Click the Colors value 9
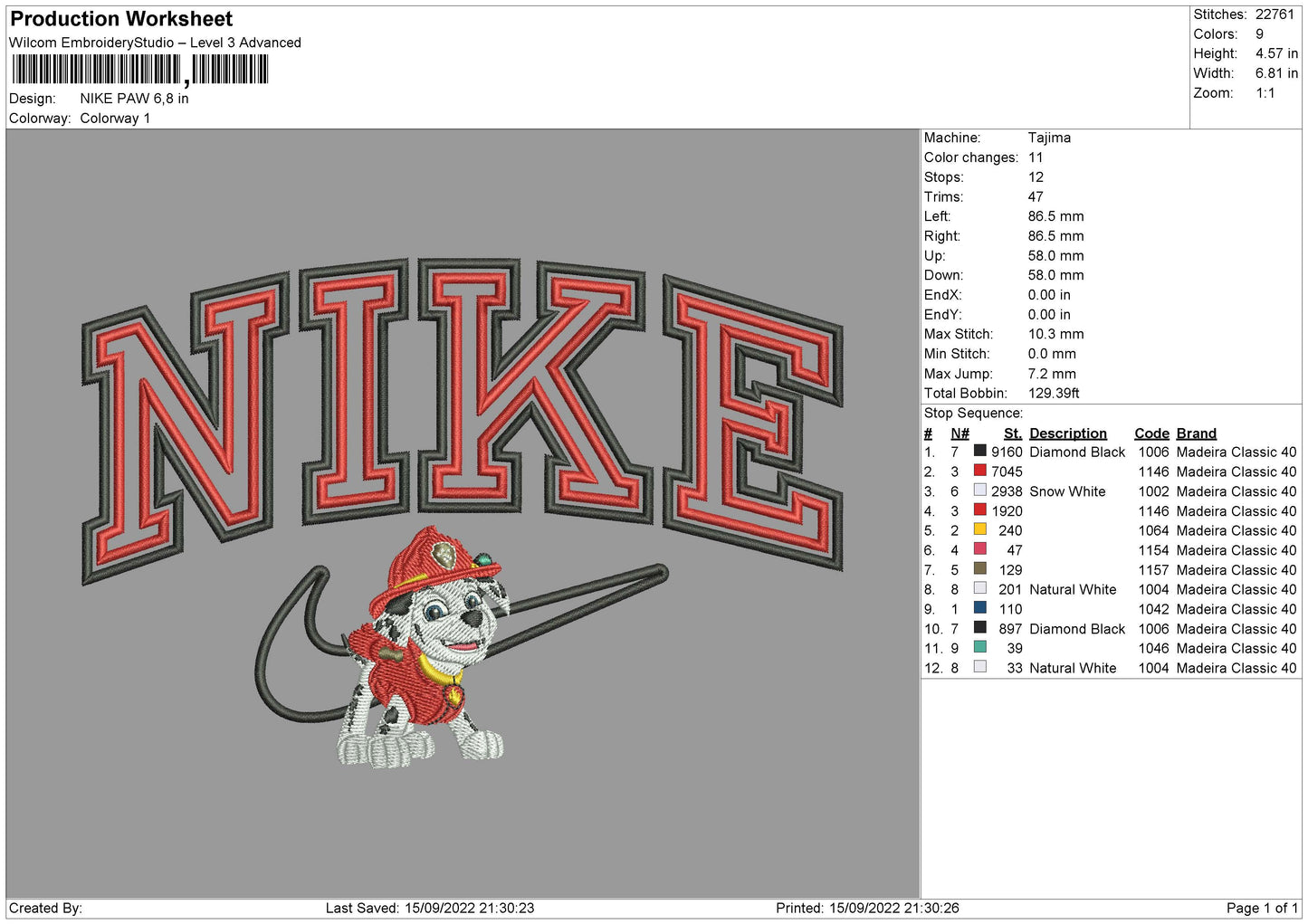 tap(1259, 34)
